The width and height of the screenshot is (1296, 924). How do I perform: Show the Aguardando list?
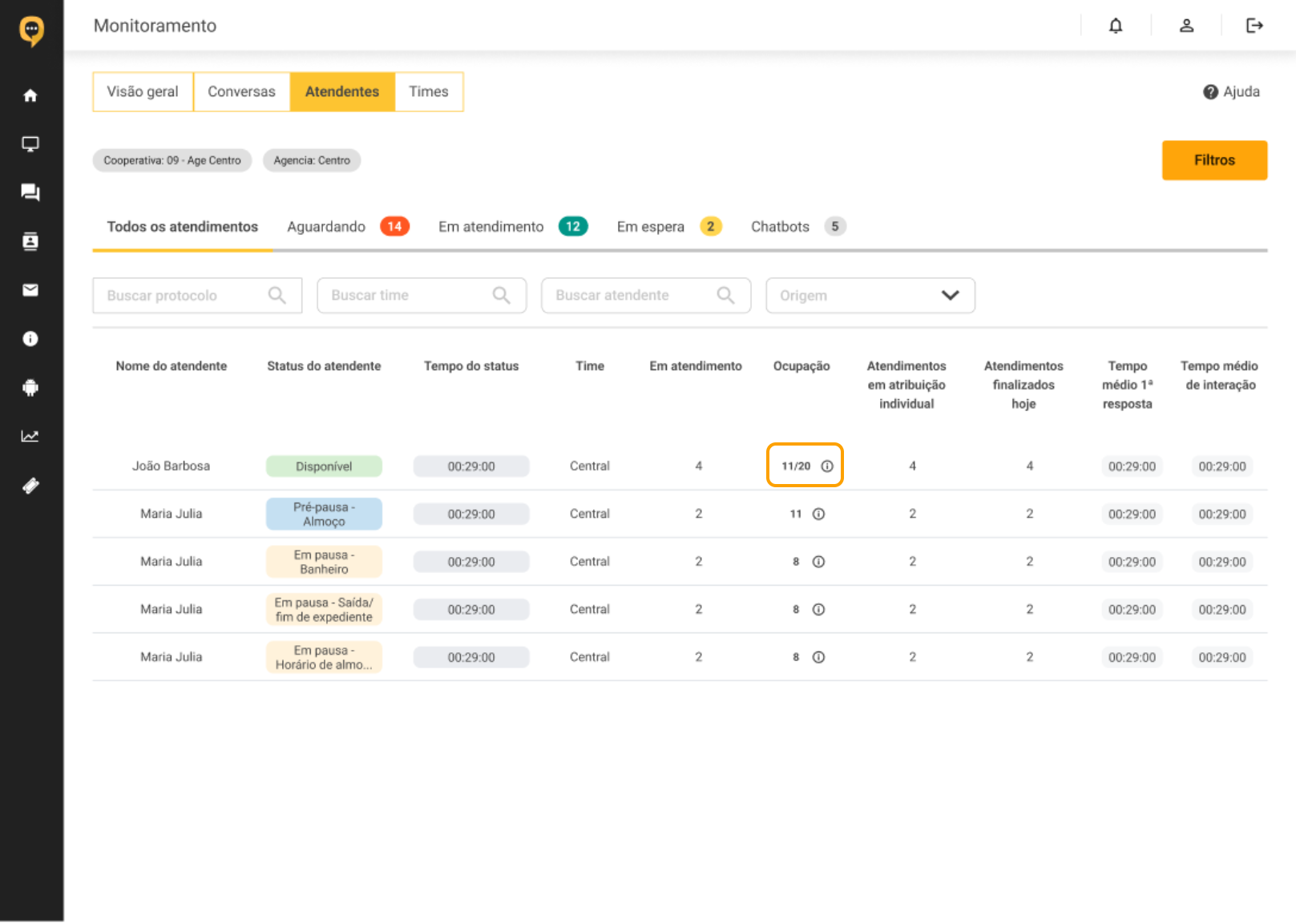[349, 227]
